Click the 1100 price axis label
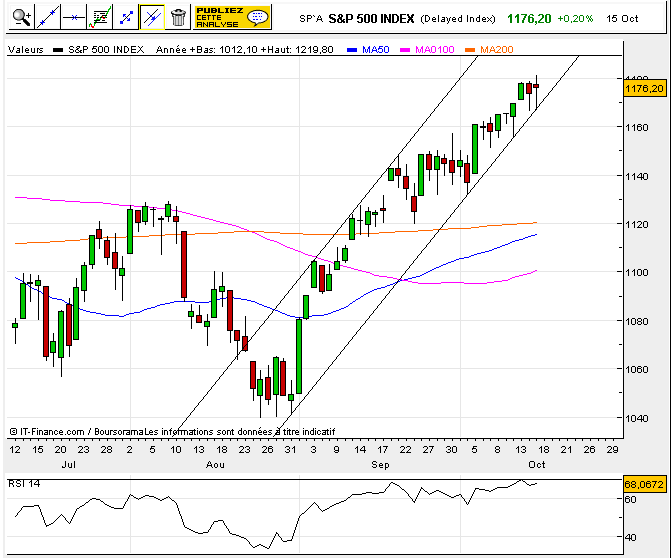 pos(638,272)
